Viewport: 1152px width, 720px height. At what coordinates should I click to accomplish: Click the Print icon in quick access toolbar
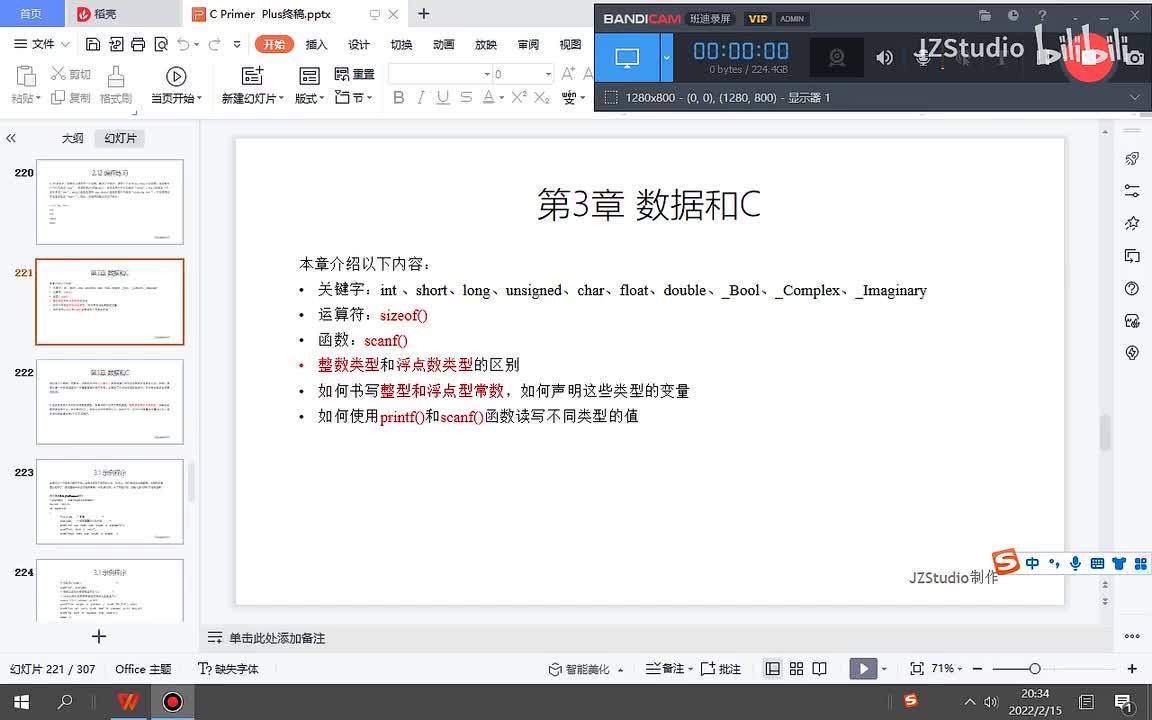tap(138, 44)
